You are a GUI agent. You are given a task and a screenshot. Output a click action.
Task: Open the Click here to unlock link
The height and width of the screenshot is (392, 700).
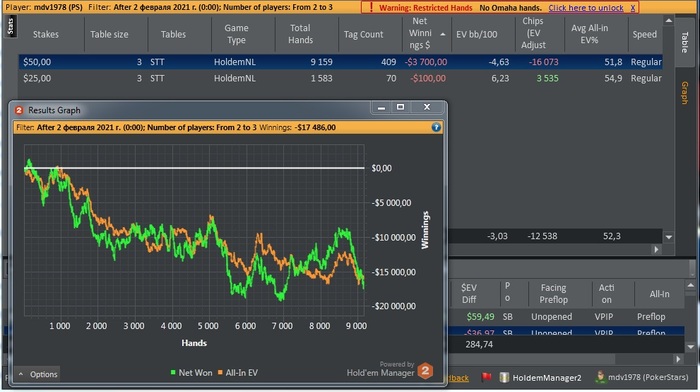point(586,8)
